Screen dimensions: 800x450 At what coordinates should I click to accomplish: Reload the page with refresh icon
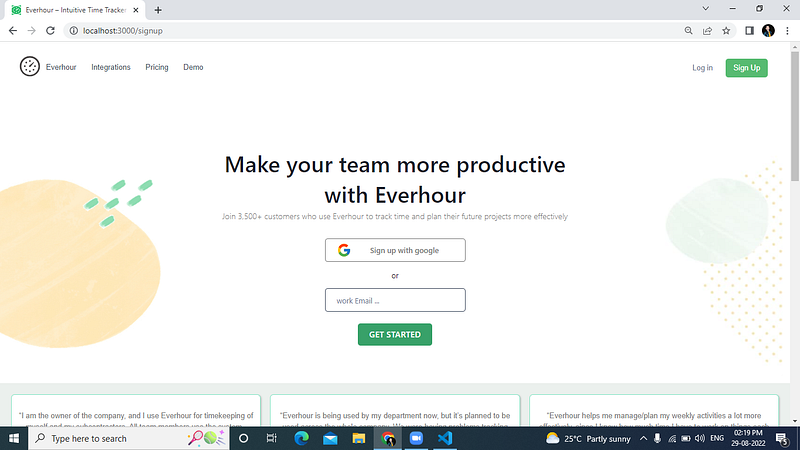(x=50, y=31)
